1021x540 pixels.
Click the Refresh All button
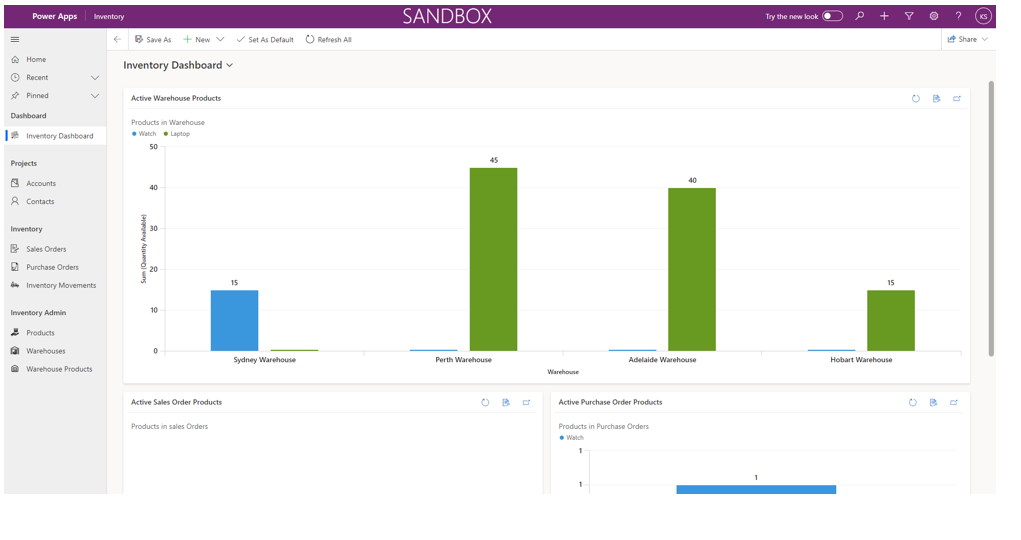coord(329,40)
